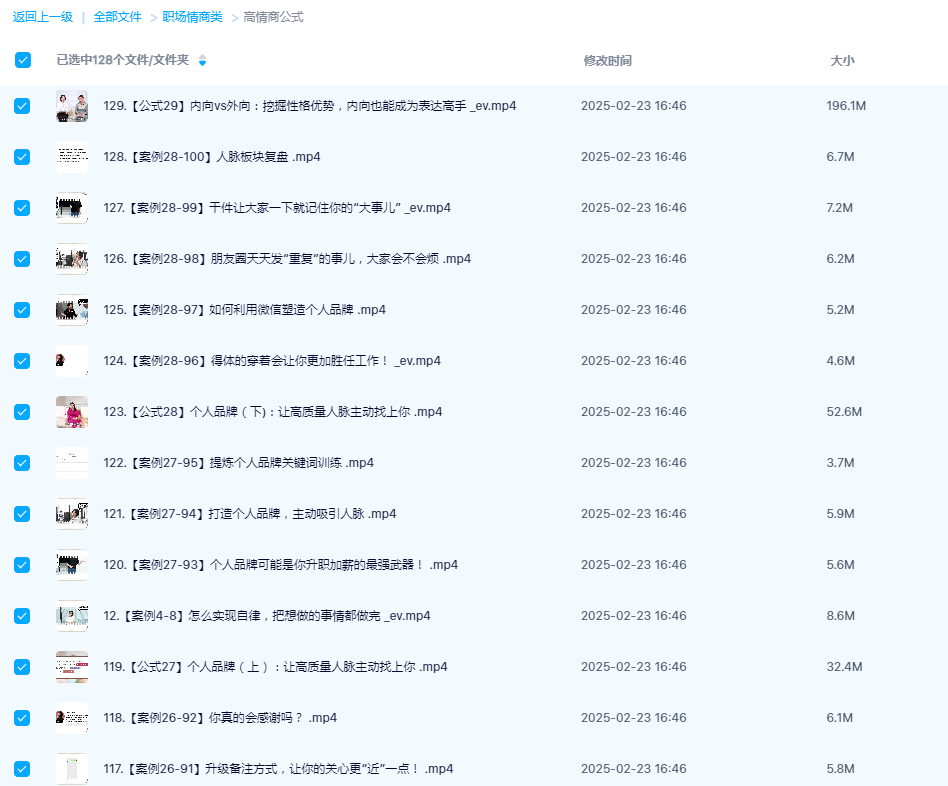The width and height of the screenshot is (948, 786).
Task: Open file 121 打造个人品牌 by its name
Action: pos(250,513)
